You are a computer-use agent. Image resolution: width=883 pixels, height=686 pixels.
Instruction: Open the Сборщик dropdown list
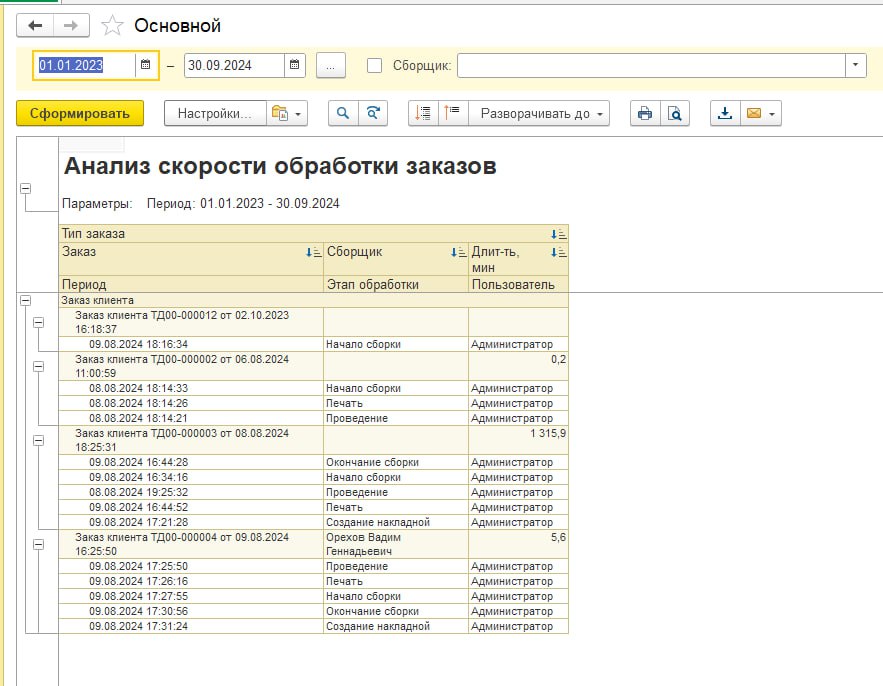[855, 65]
